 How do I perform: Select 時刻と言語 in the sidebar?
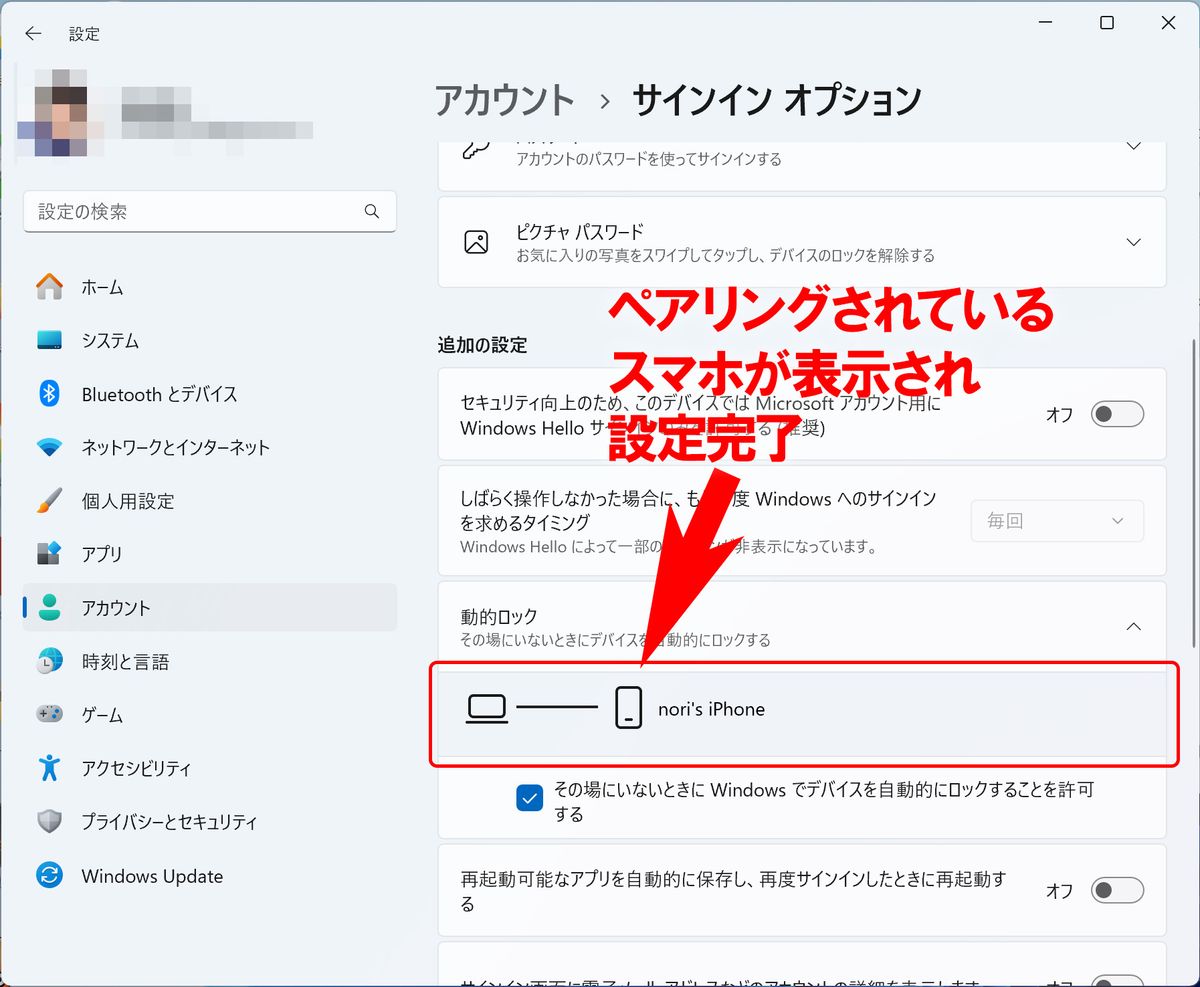(x=210, y=661)
